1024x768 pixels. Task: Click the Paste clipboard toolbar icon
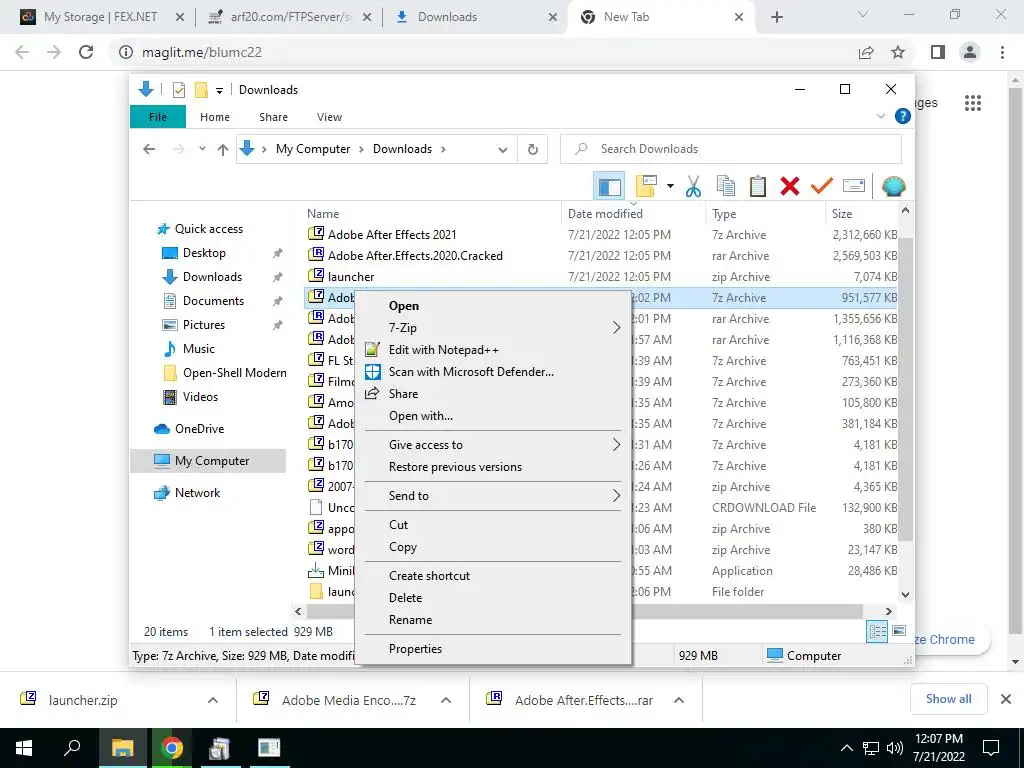(758, 187)
